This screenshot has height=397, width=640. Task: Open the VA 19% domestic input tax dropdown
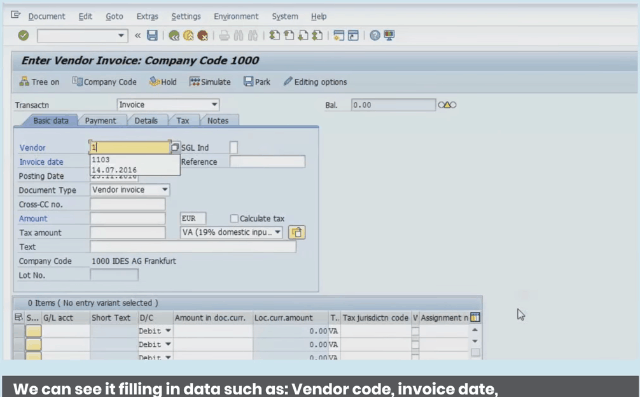[x=278, y=232]
